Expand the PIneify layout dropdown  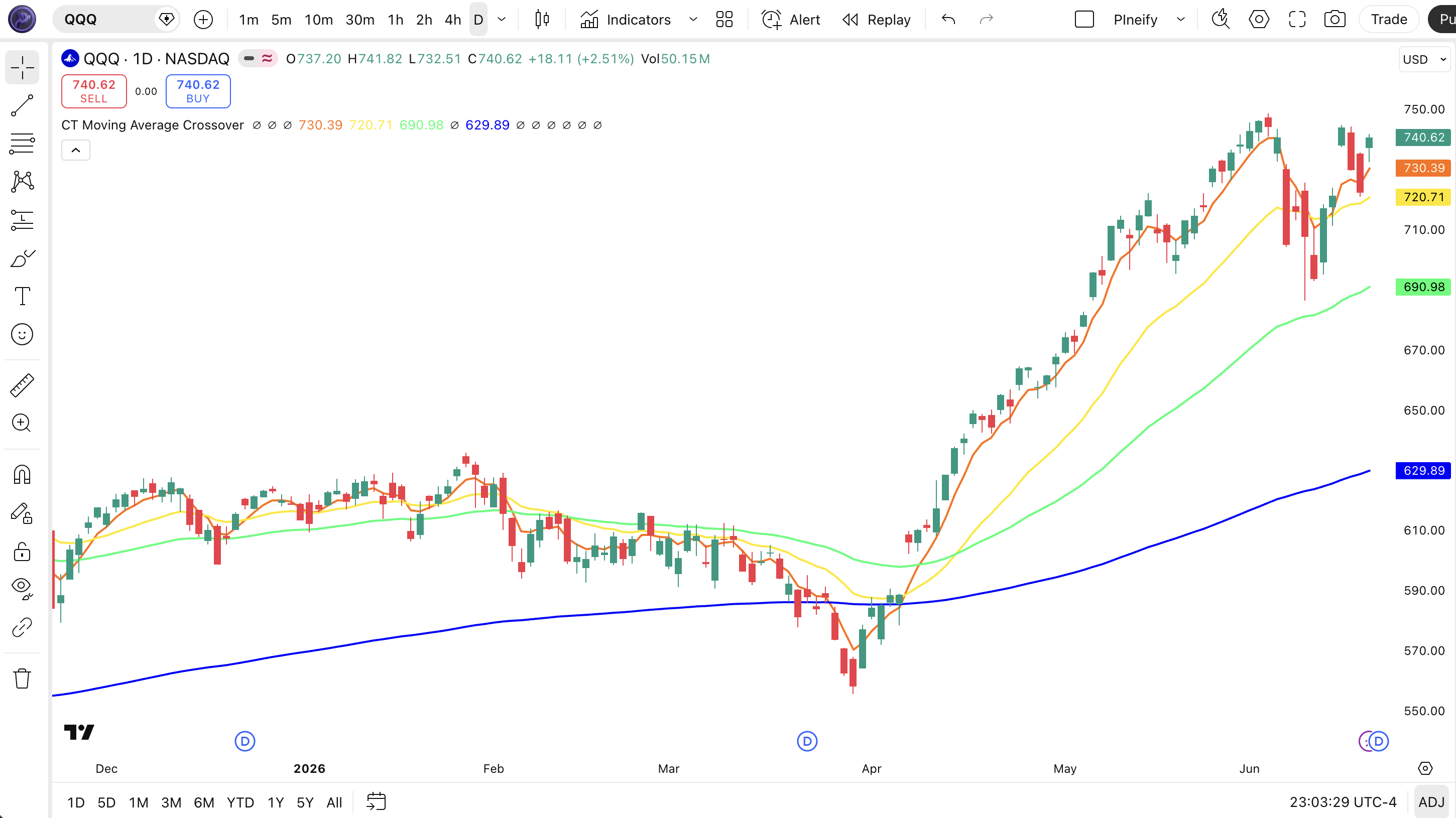(x=1180, y=19)
